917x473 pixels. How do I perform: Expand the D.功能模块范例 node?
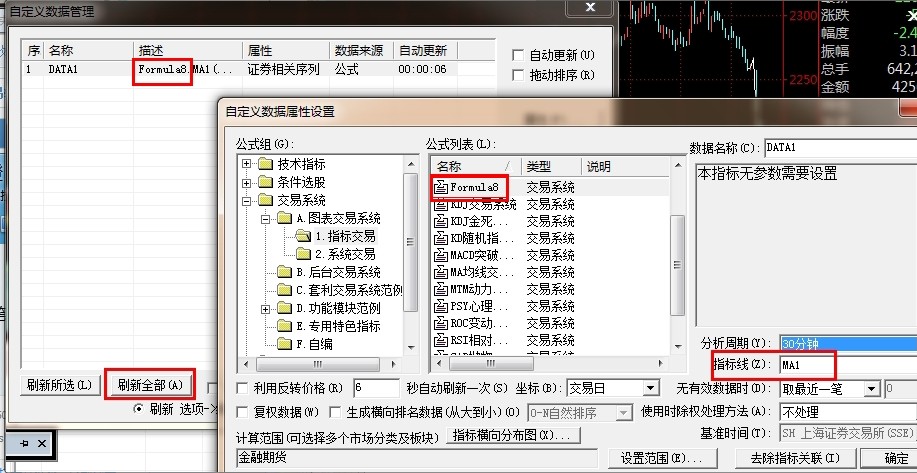(266, 308)
